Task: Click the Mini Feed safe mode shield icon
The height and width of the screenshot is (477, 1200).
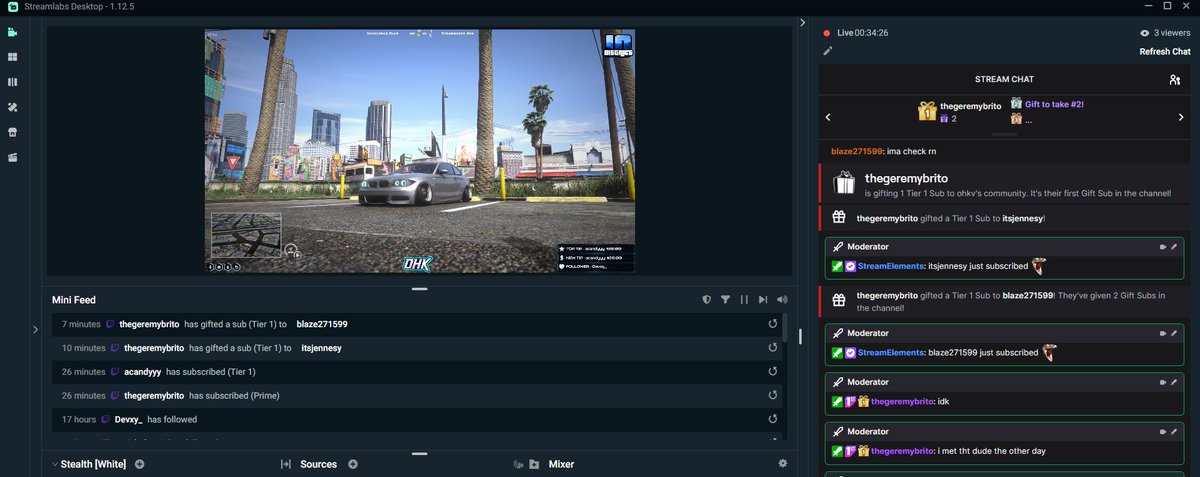Action: [x=706, y=299]
